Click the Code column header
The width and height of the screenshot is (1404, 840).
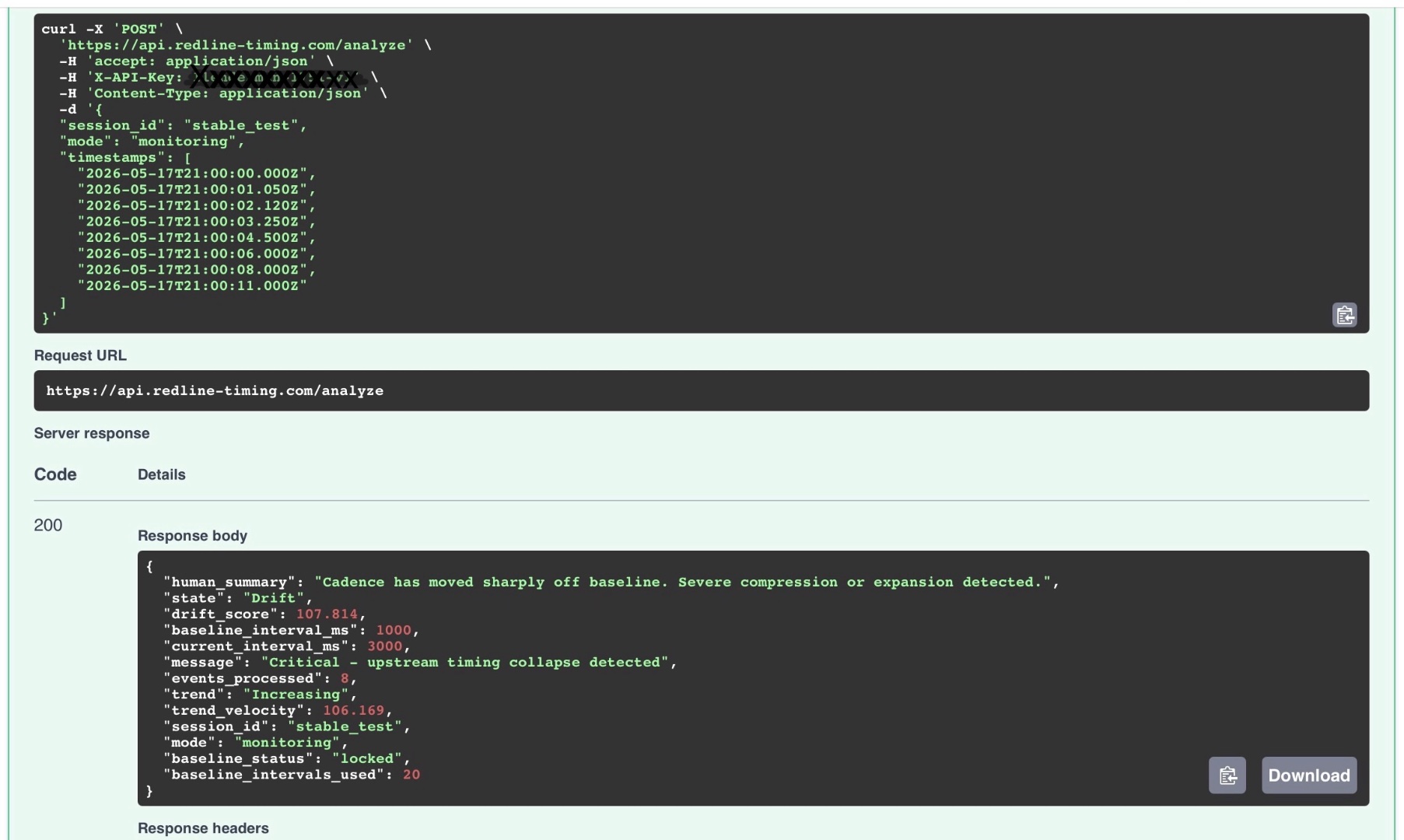55,474
